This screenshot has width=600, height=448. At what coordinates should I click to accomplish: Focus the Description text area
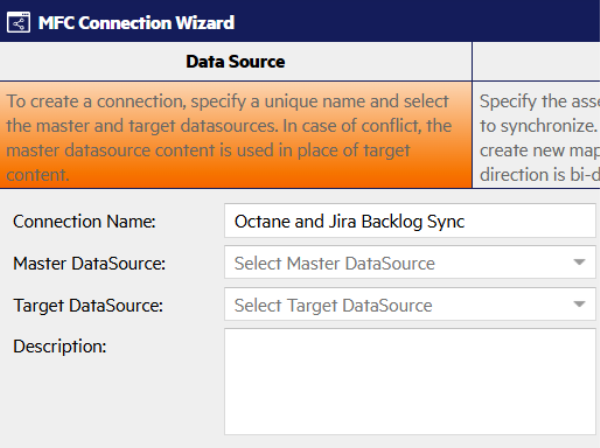[x=410, y=382]
